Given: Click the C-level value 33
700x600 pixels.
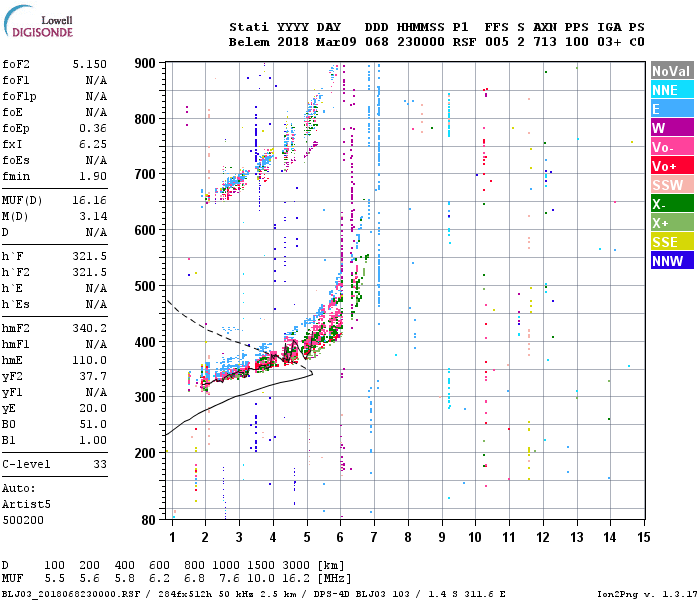Looking at the screenshot, I should [x=100, y=464].
